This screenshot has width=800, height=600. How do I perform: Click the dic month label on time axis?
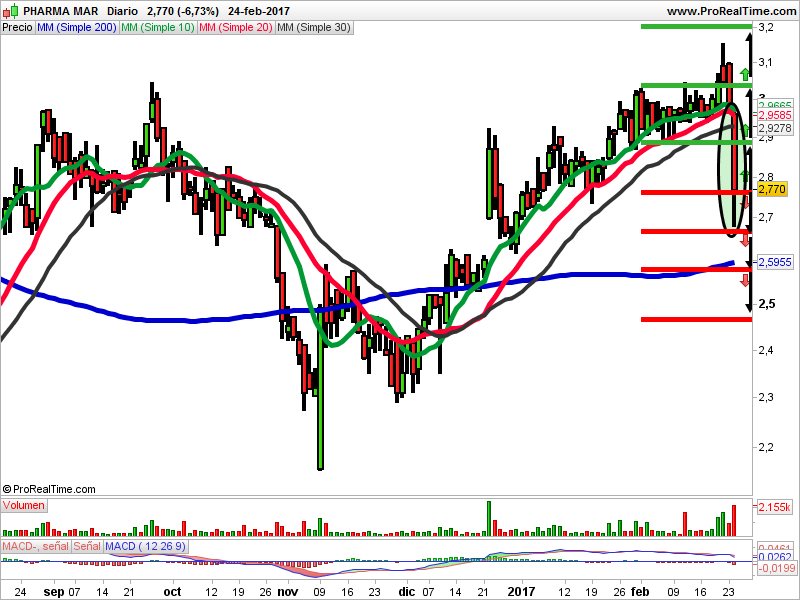407,592
